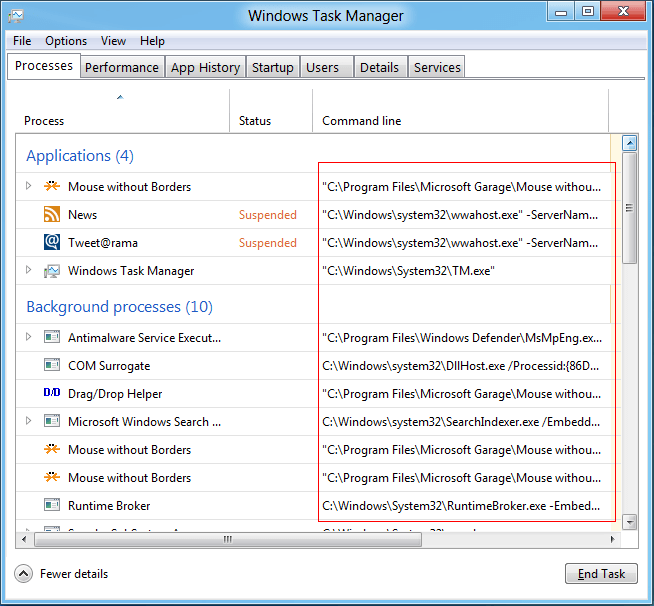This screenshot has width=654, height=606.
Task: Click the Antimalware Service Executable icon
Action: tap(52, 337)
